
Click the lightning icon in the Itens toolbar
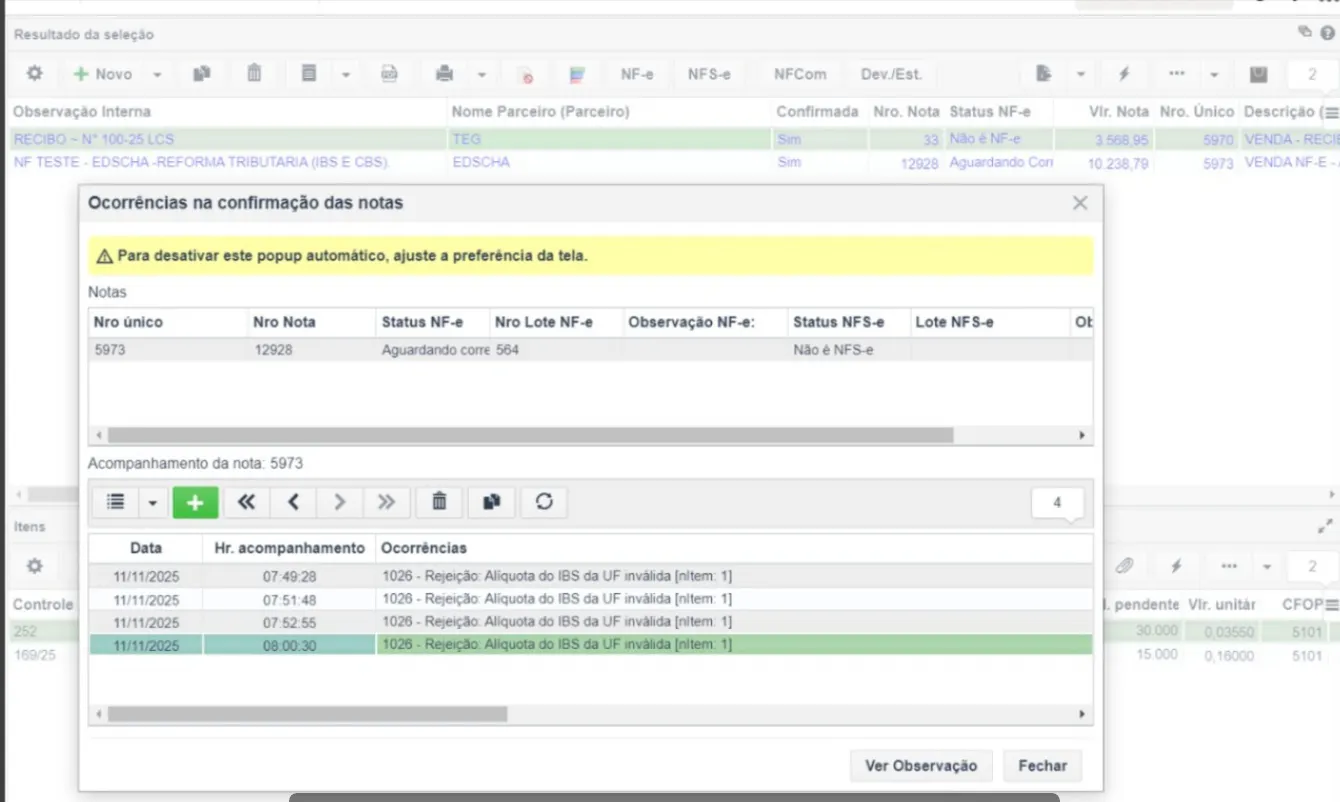1177,566
